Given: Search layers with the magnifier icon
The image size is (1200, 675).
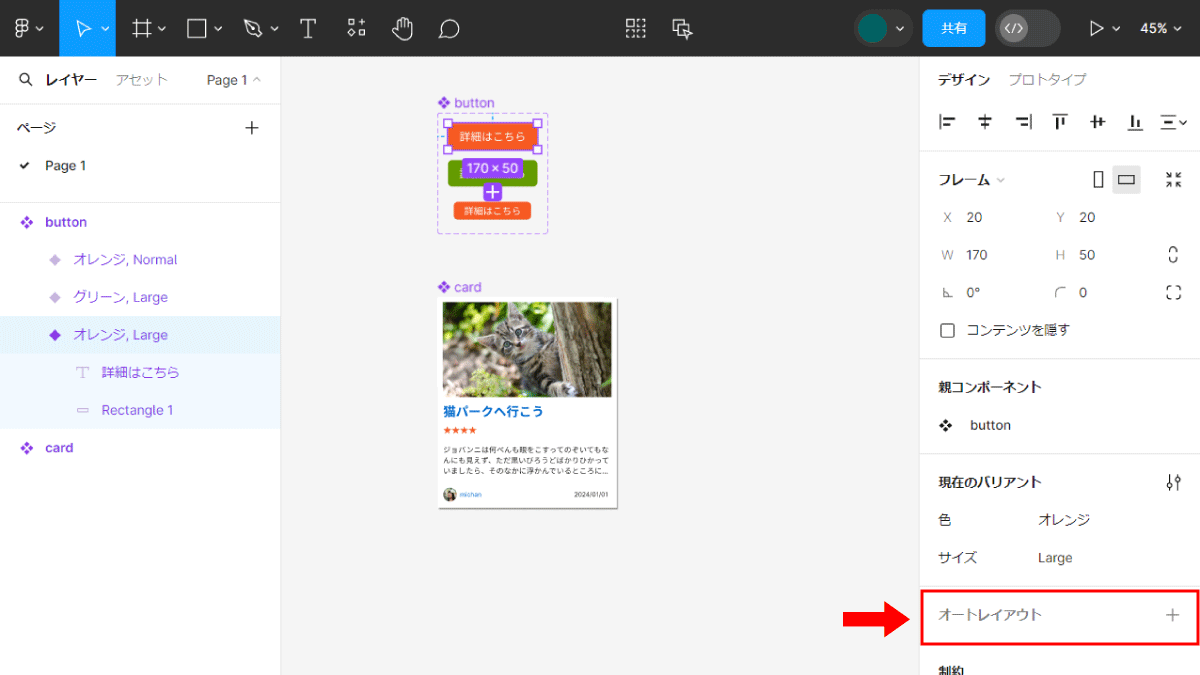Looking at the screenshot, I should click(x=26, y=80).
